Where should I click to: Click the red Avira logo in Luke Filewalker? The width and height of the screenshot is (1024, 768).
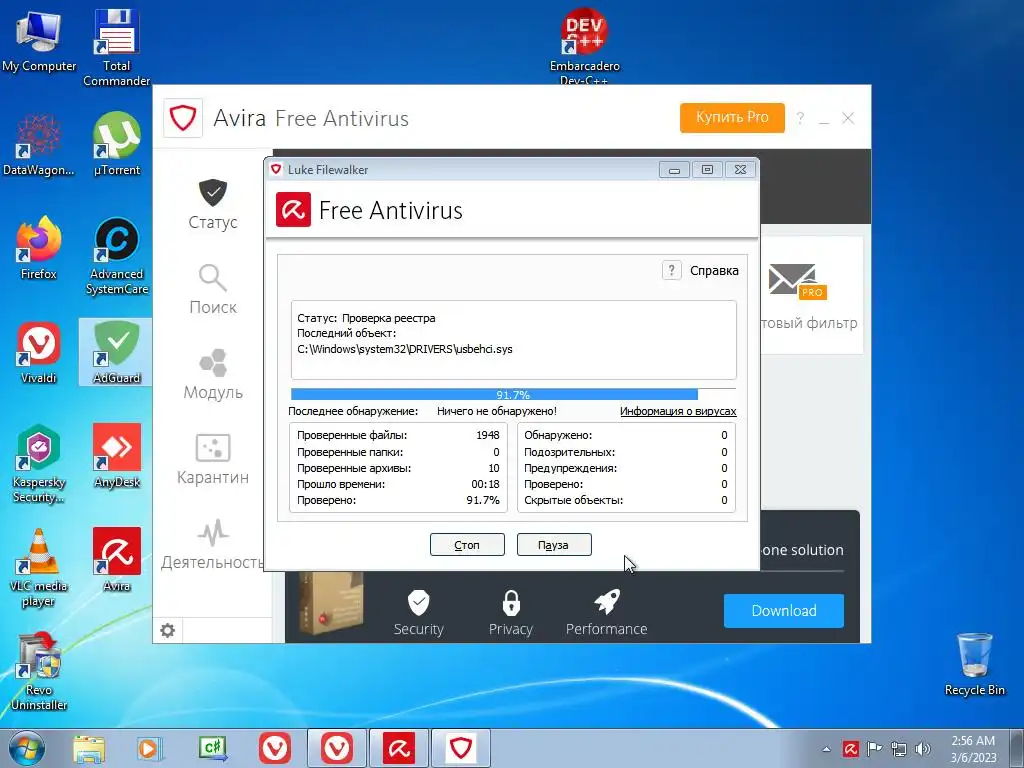pos(293,210)
